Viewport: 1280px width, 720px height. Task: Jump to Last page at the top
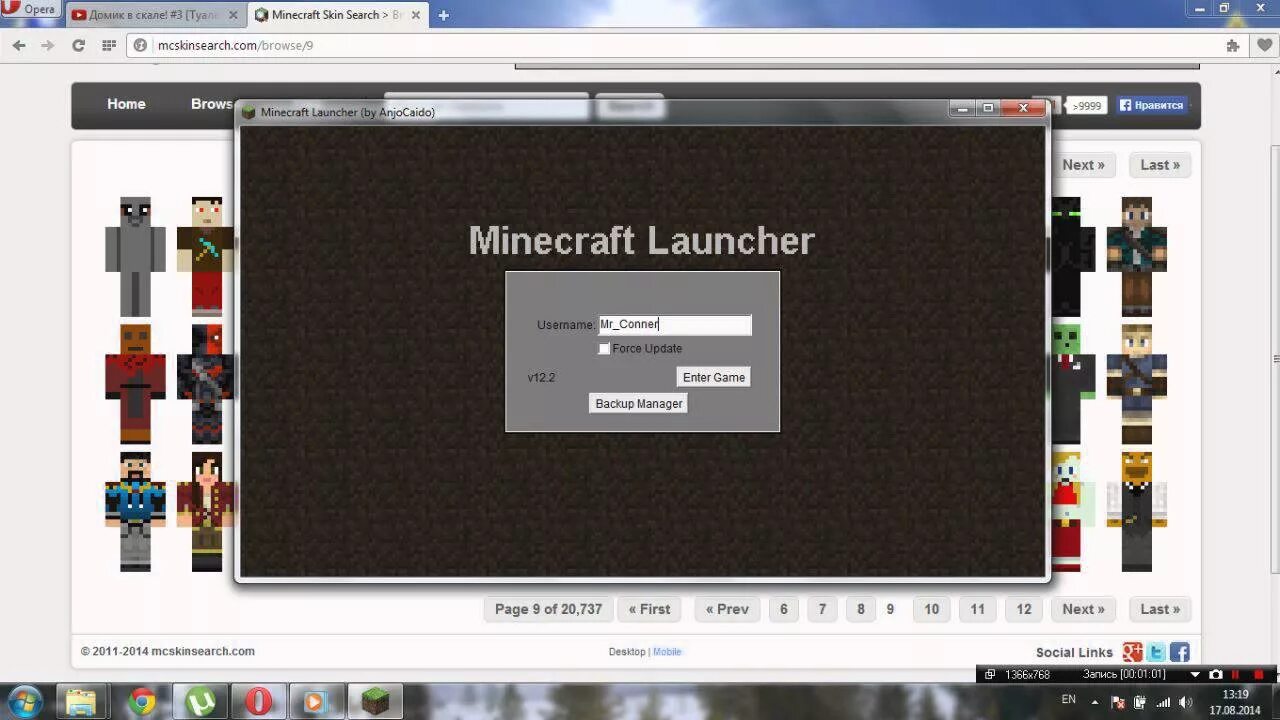1160,165
